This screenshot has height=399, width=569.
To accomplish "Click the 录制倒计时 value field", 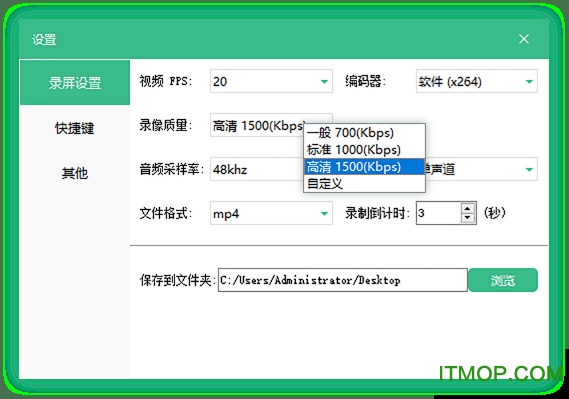I will tap(438, 213).
